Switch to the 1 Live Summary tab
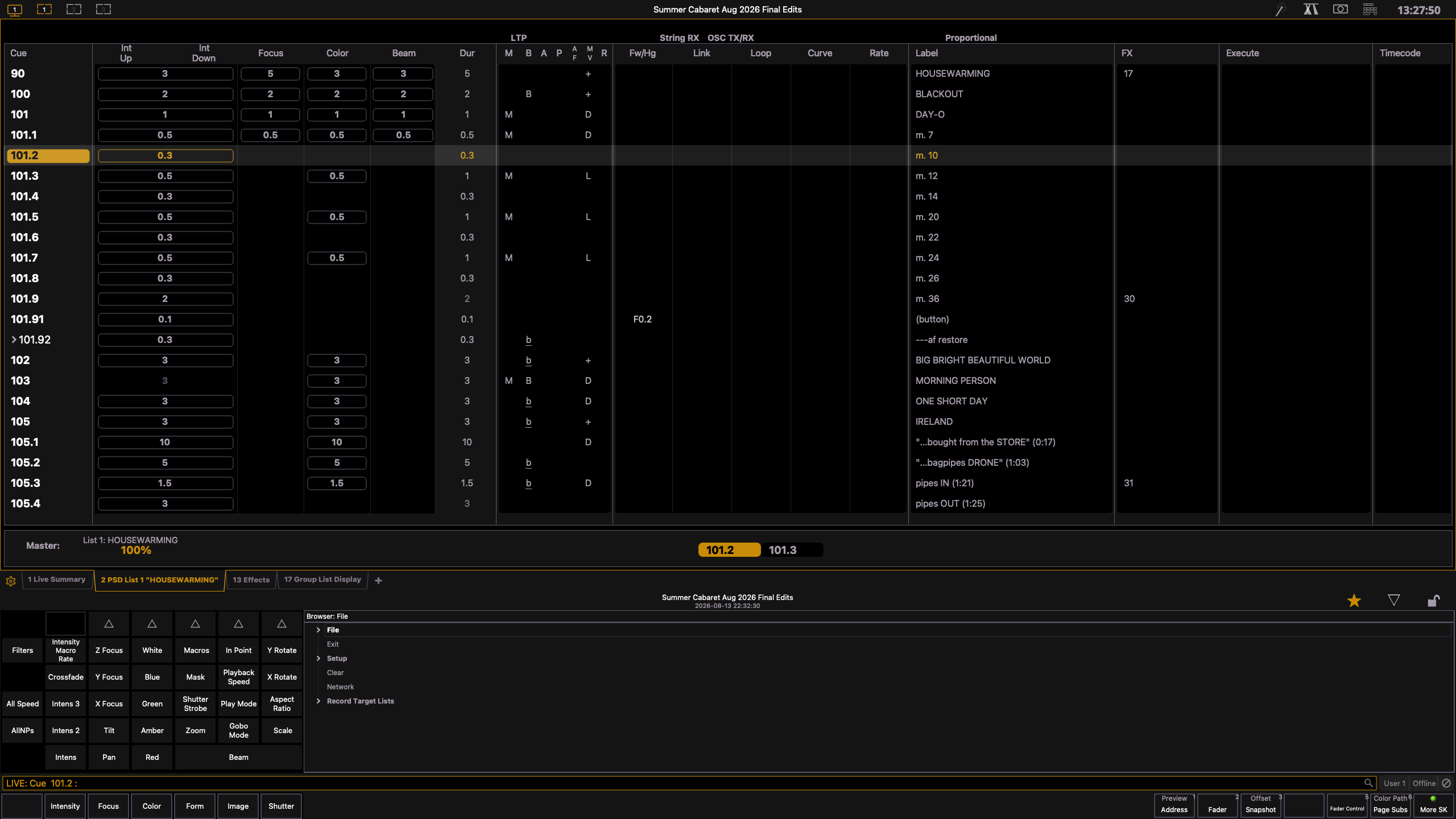 pyautogui.click(x=57, y=580)
